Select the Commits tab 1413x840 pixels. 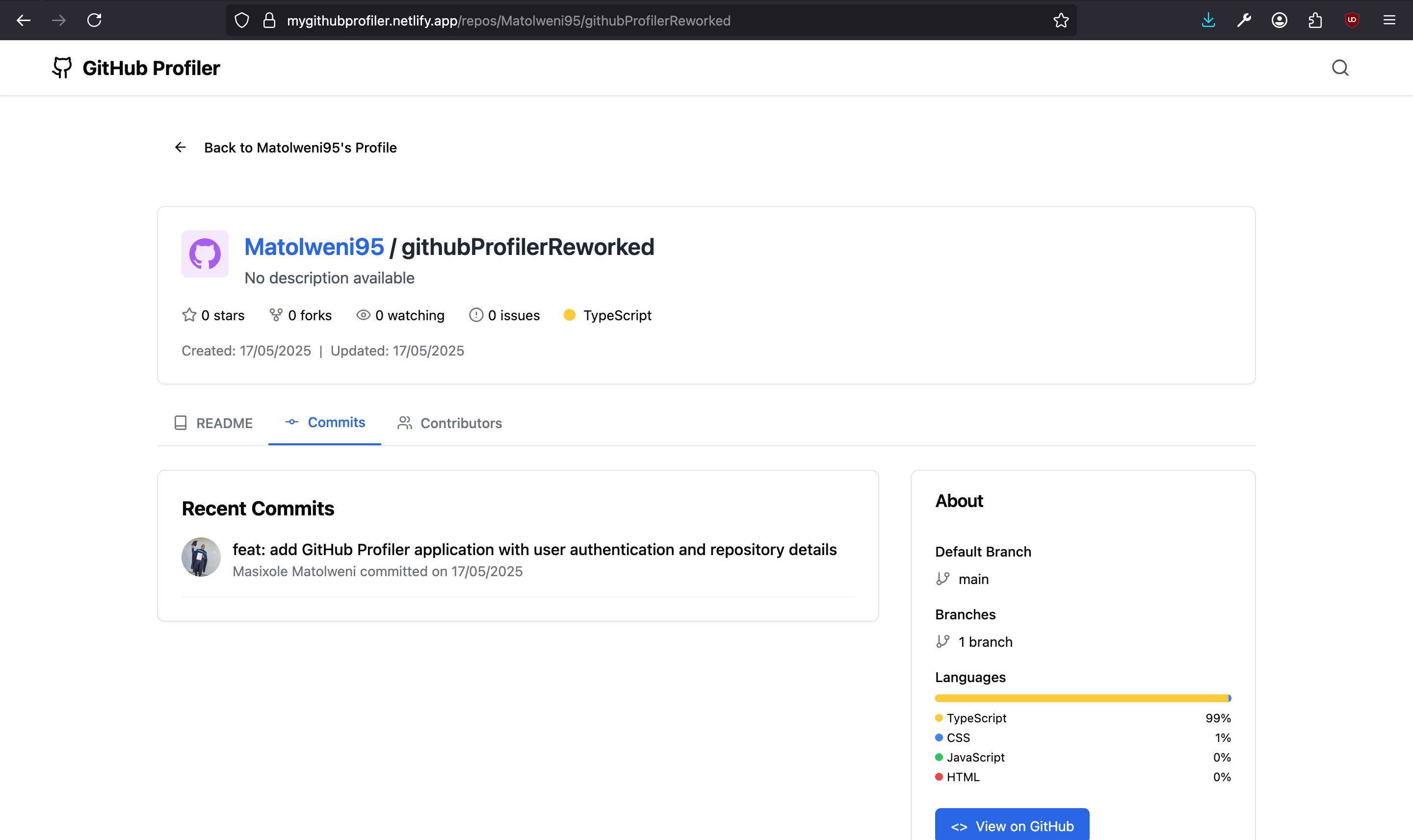(325, 422)
